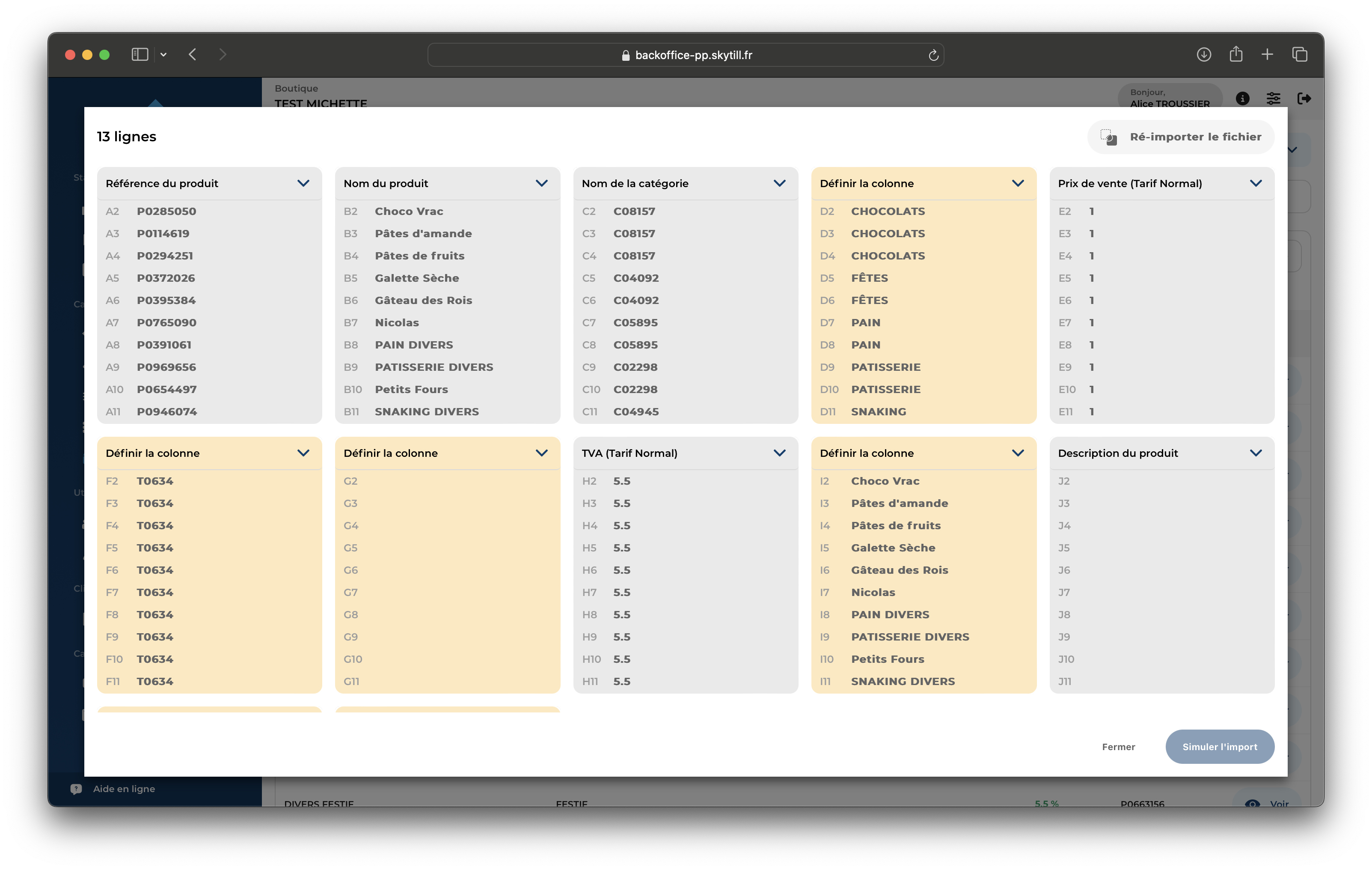Open the Nom de la catégorie dropdown
The height and width of the screenshot is (870, 1372).
pos(779,184)
